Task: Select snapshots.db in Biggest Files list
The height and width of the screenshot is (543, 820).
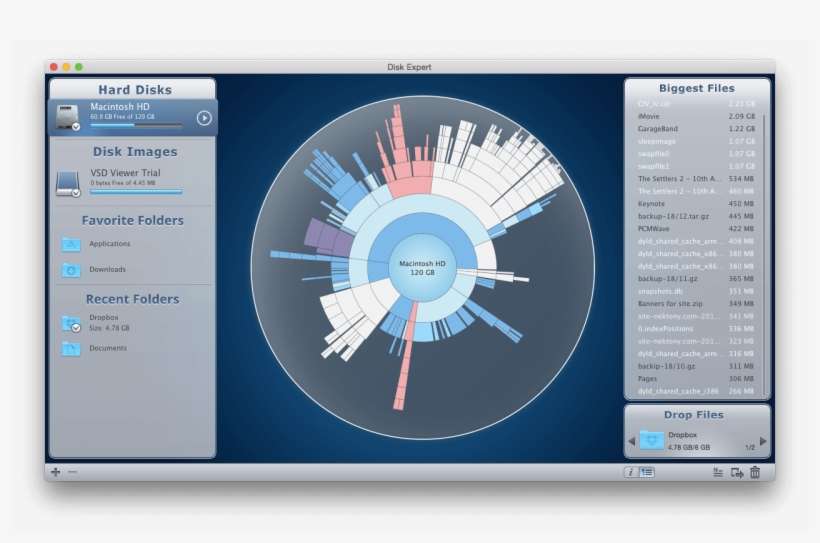Action: [696, 291]
